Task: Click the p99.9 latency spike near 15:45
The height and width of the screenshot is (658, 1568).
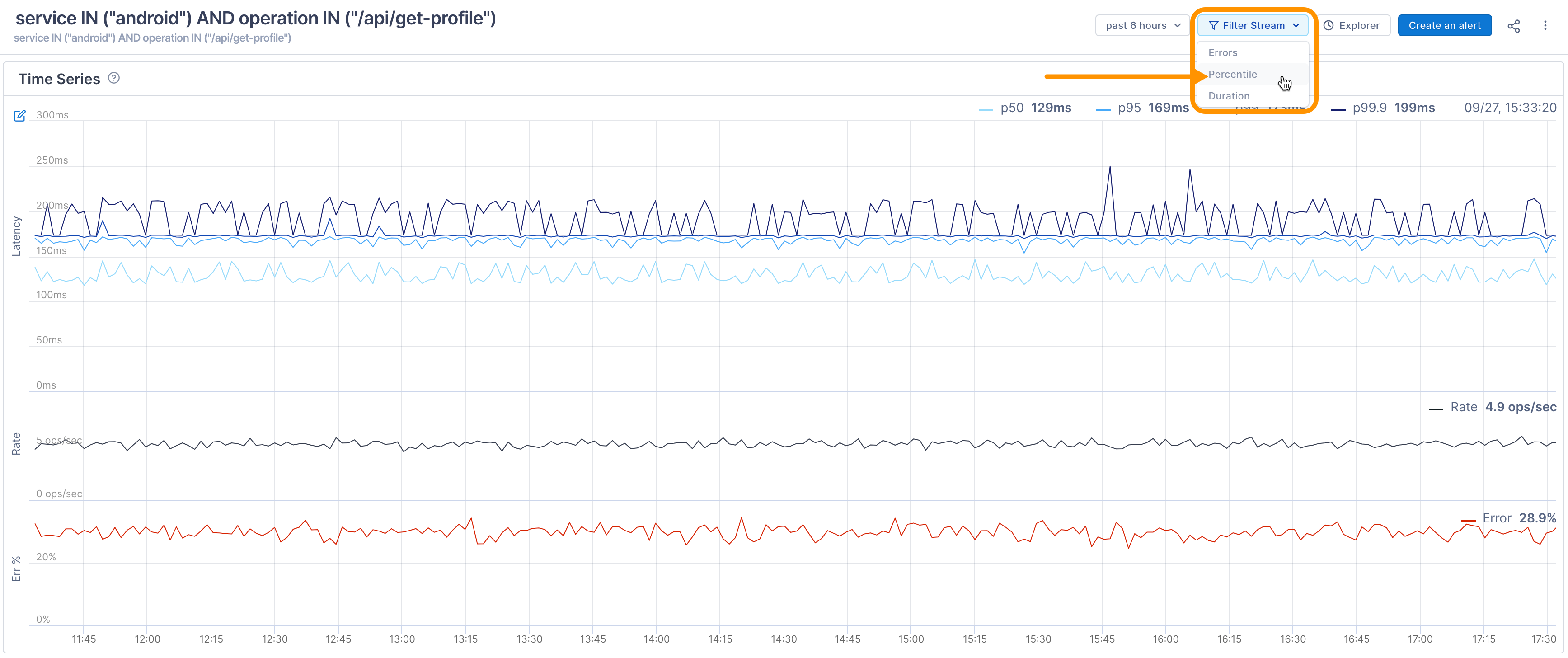Action: [x=1110, y=167]
